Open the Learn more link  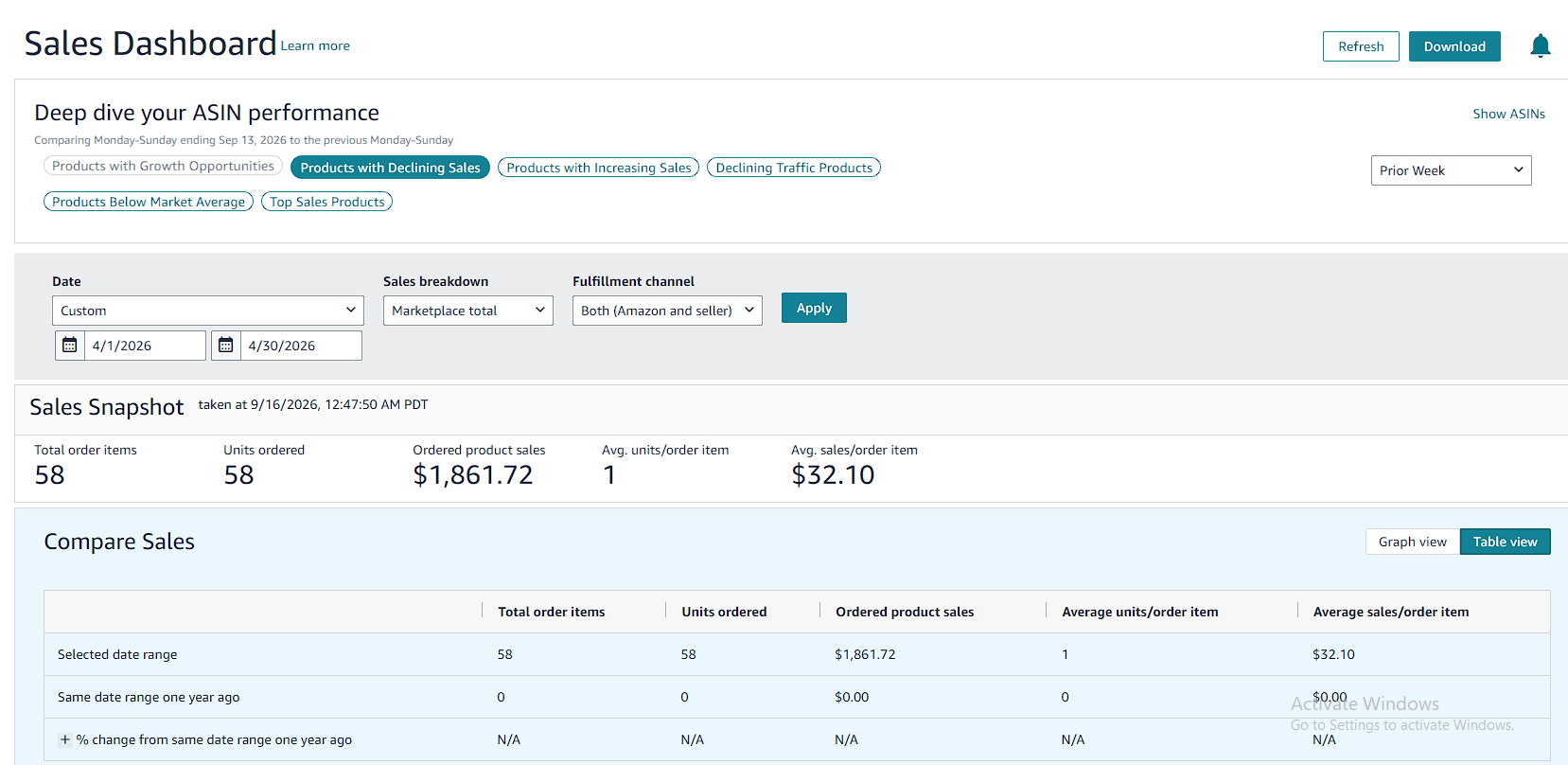click(315, 45)
